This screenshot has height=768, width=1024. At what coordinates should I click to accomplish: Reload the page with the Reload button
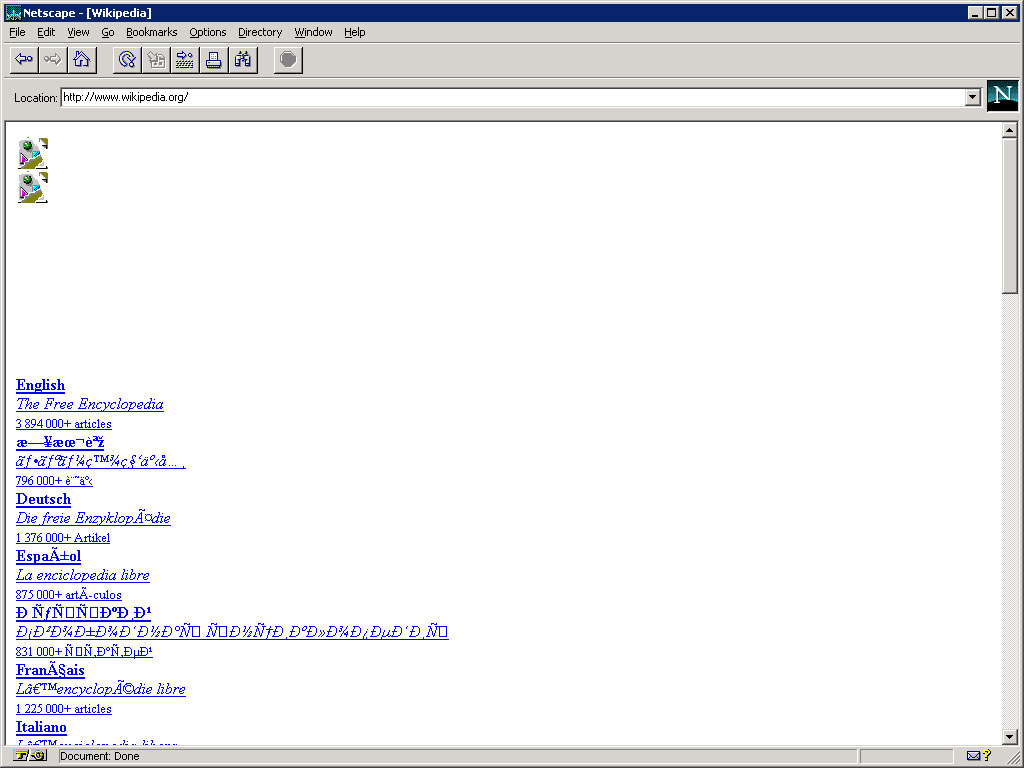tap(127, 60)
